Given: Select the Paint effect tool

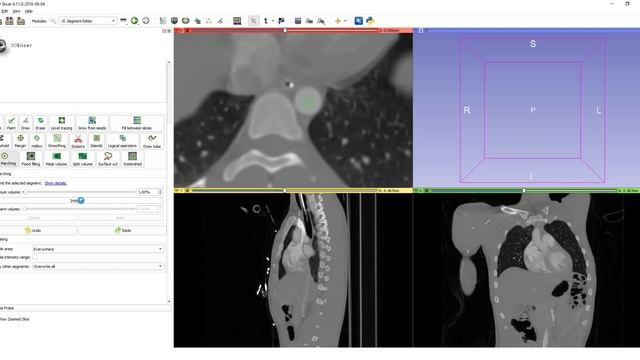Looking at the screenshot, I should (11, 123).
